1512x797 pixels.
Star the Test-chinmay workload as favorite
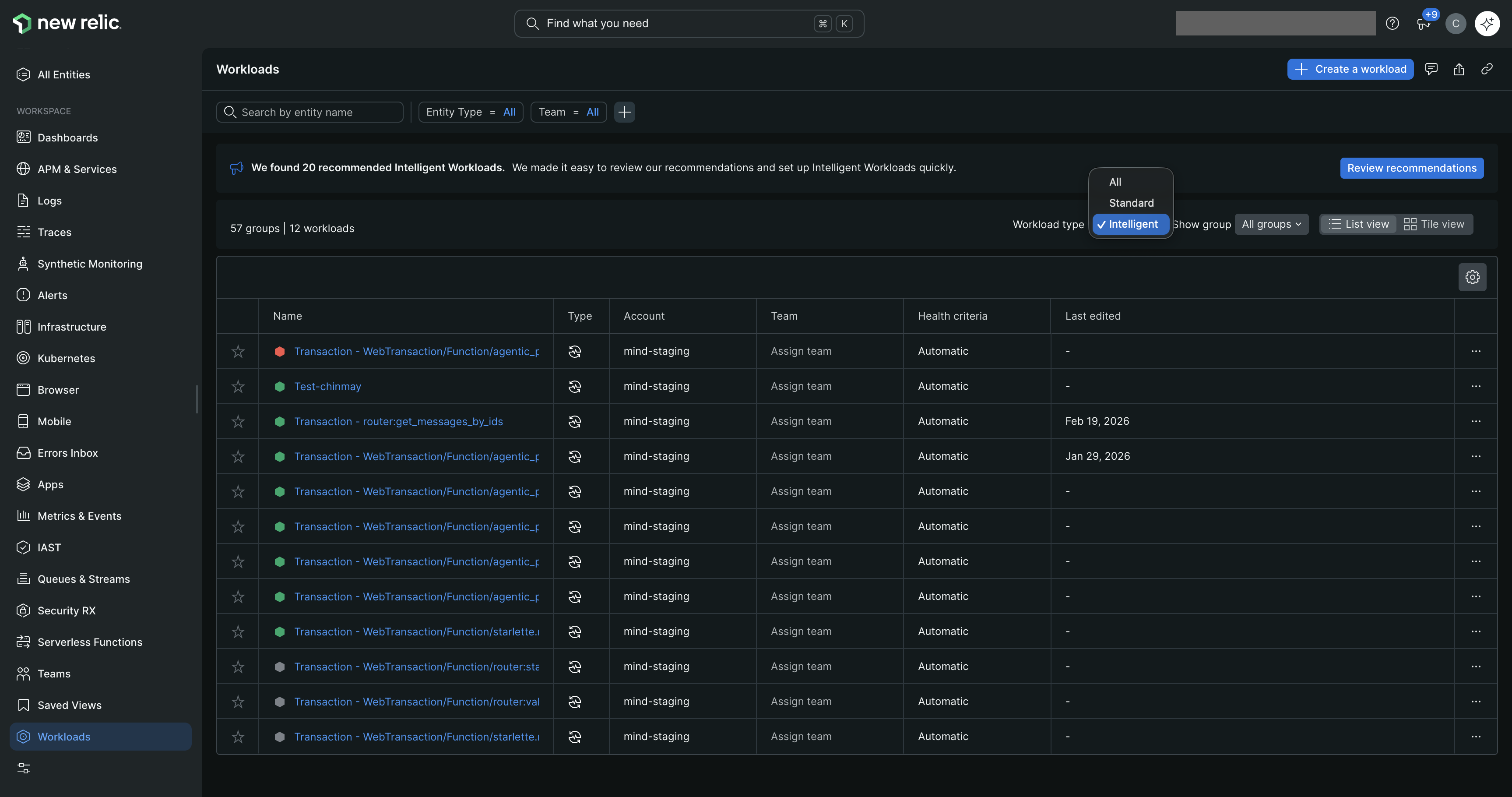(238, 386)
